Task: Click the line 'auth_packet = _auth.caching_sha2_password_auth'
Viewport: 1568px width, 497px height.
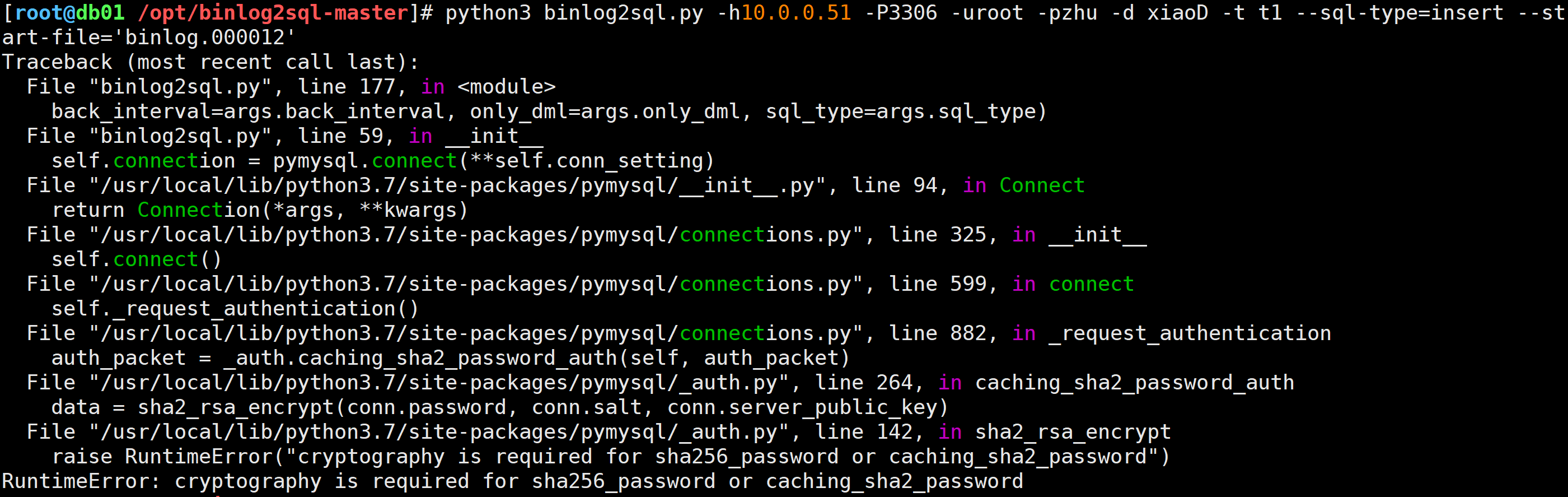Action: tap(451, 358)
